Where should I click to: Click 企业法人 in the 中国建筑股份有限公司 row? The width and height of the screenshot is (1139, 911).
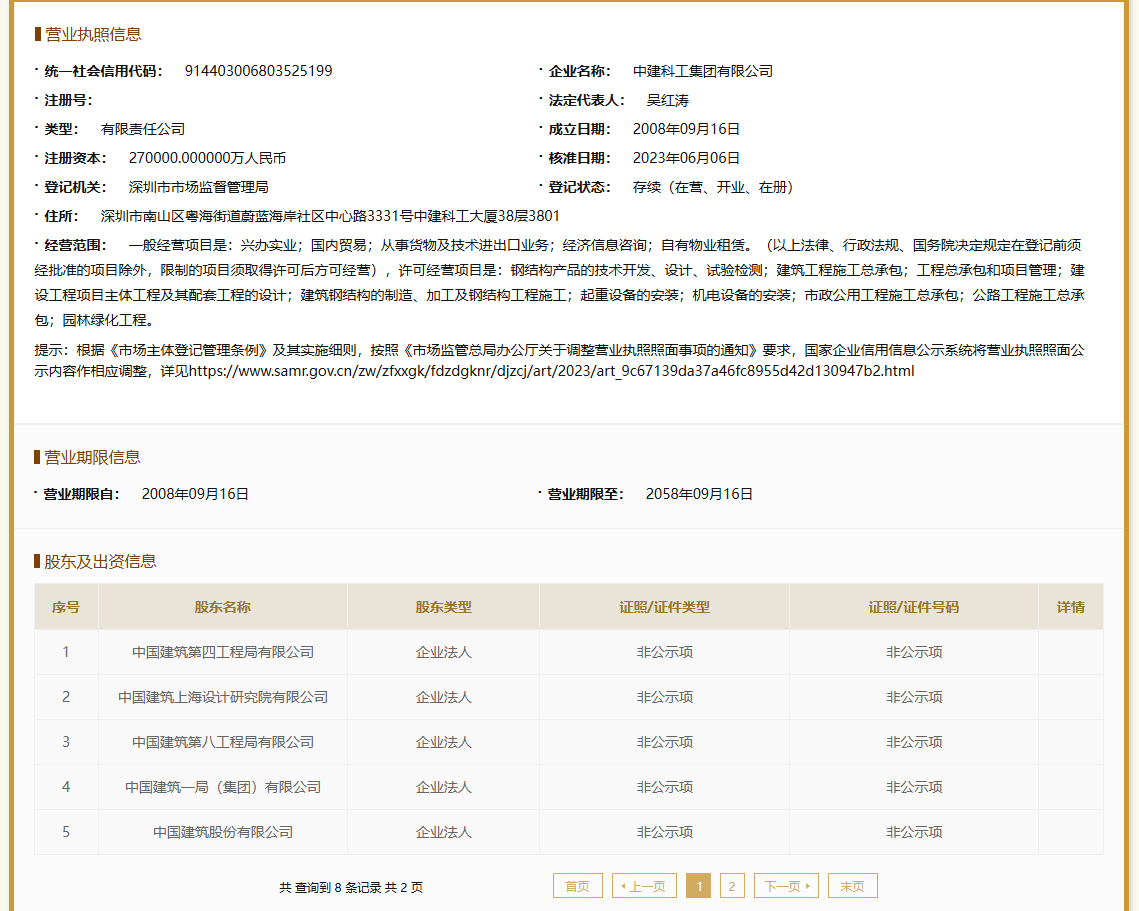pyautogui.click(x=443, y=833)
